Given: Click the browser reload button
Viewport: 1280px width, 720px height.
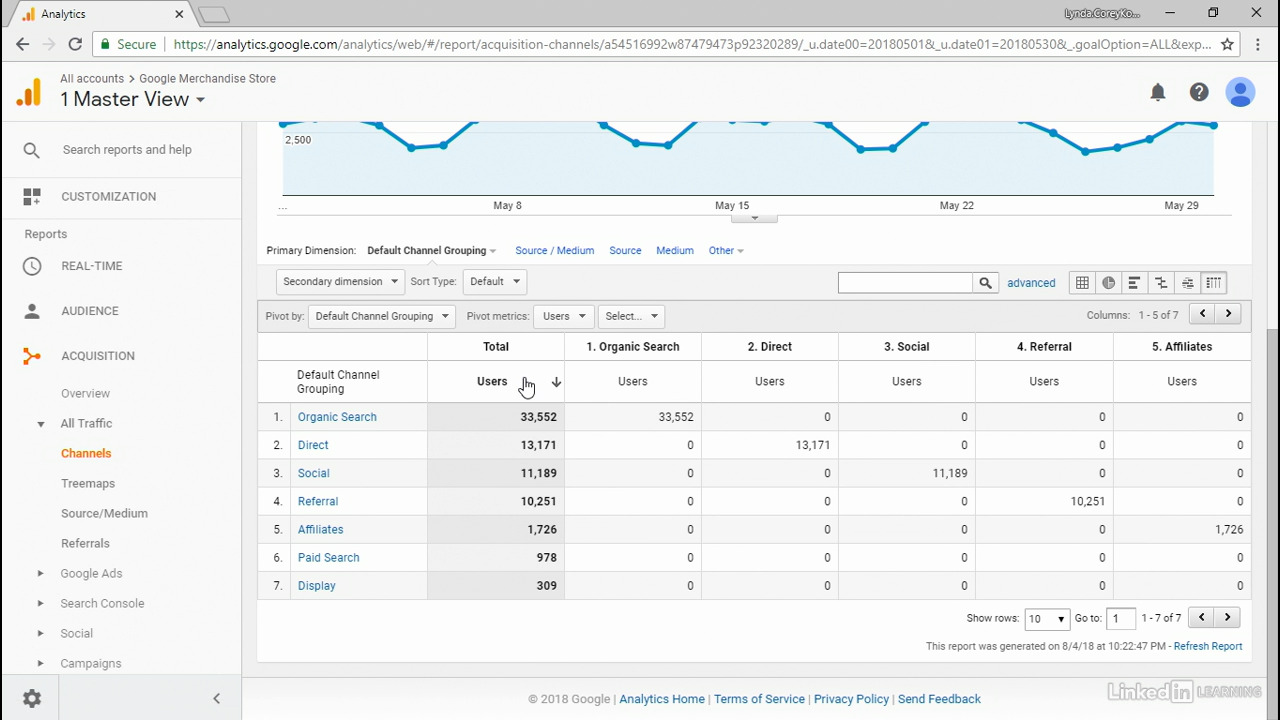Looking at the screenshot, I should pos(75,44).
